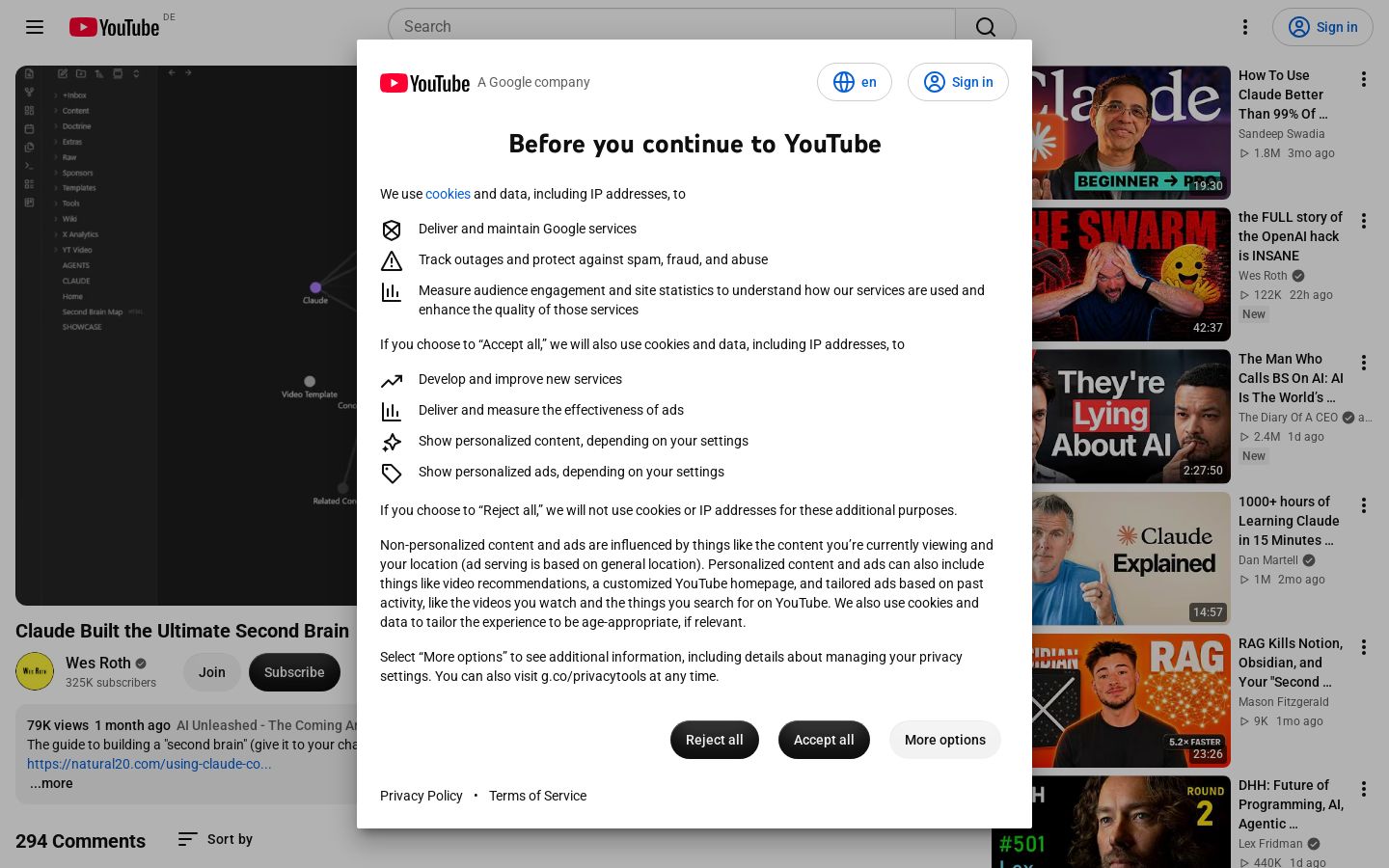Click the '14:57' duration badge
This screenshot has height=868, width=1389.
(x=1208, y=612)
